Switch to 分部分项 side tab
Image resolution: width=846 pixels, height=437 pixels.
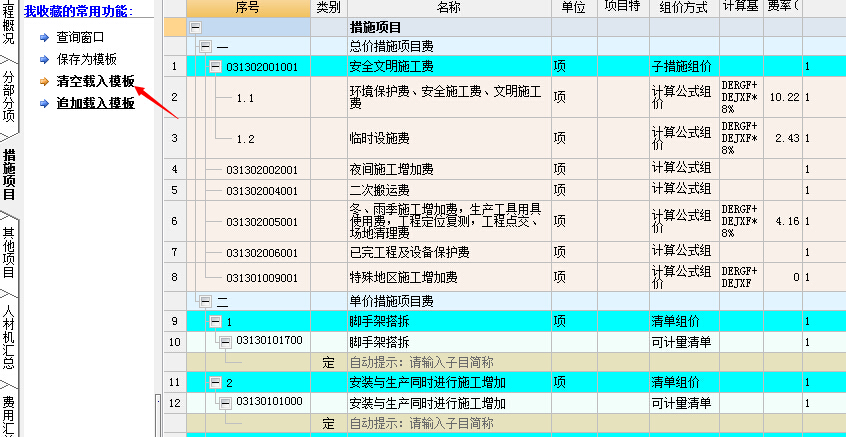pos(9,97)
